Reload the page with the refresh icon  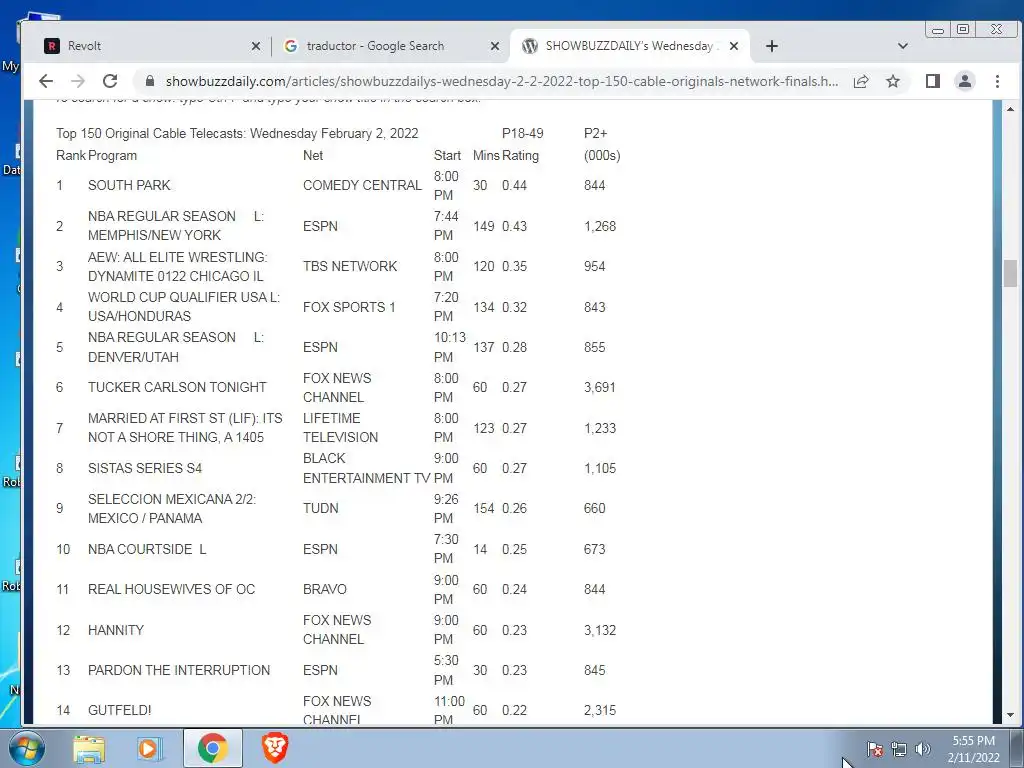[110, 81]
